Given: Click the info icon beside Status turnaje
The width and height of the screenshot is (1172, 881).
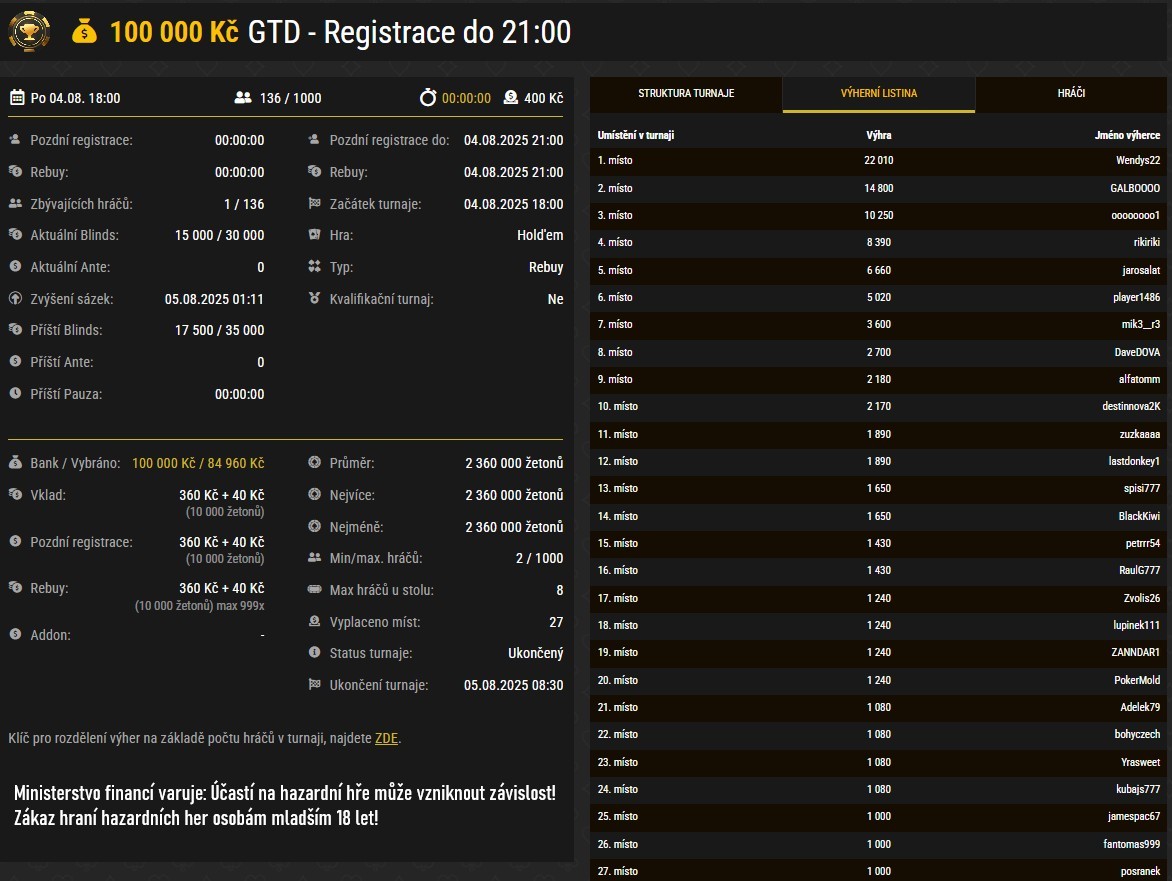Looking at the screenshot, I should (315, 654).
